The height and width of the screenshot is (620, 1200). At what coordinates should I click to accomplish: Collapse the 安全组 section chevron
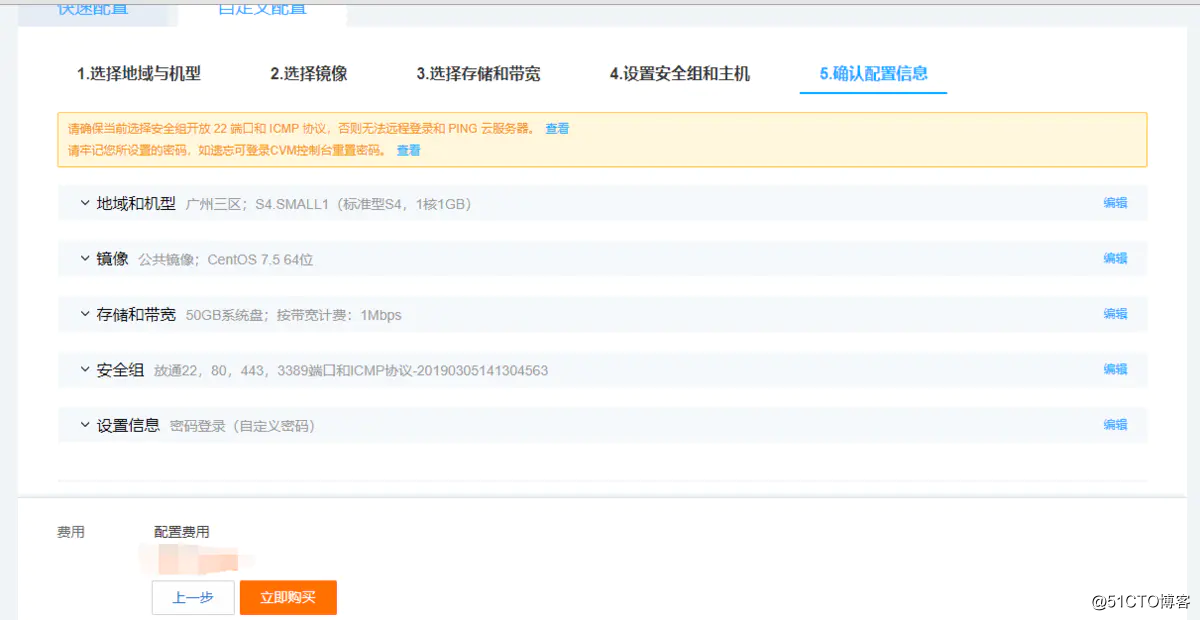(x=85, y=369)
